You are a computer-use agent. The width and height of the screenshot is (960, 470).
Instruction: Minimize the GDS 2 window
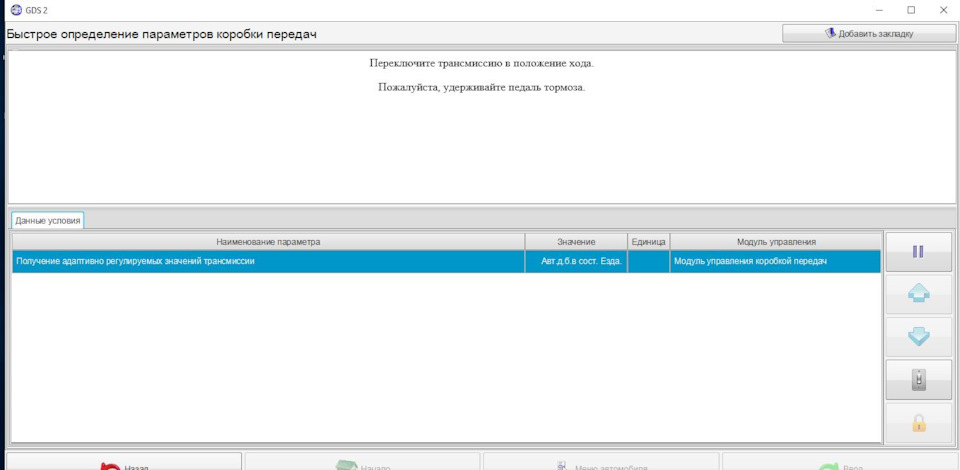click(879, 10)
